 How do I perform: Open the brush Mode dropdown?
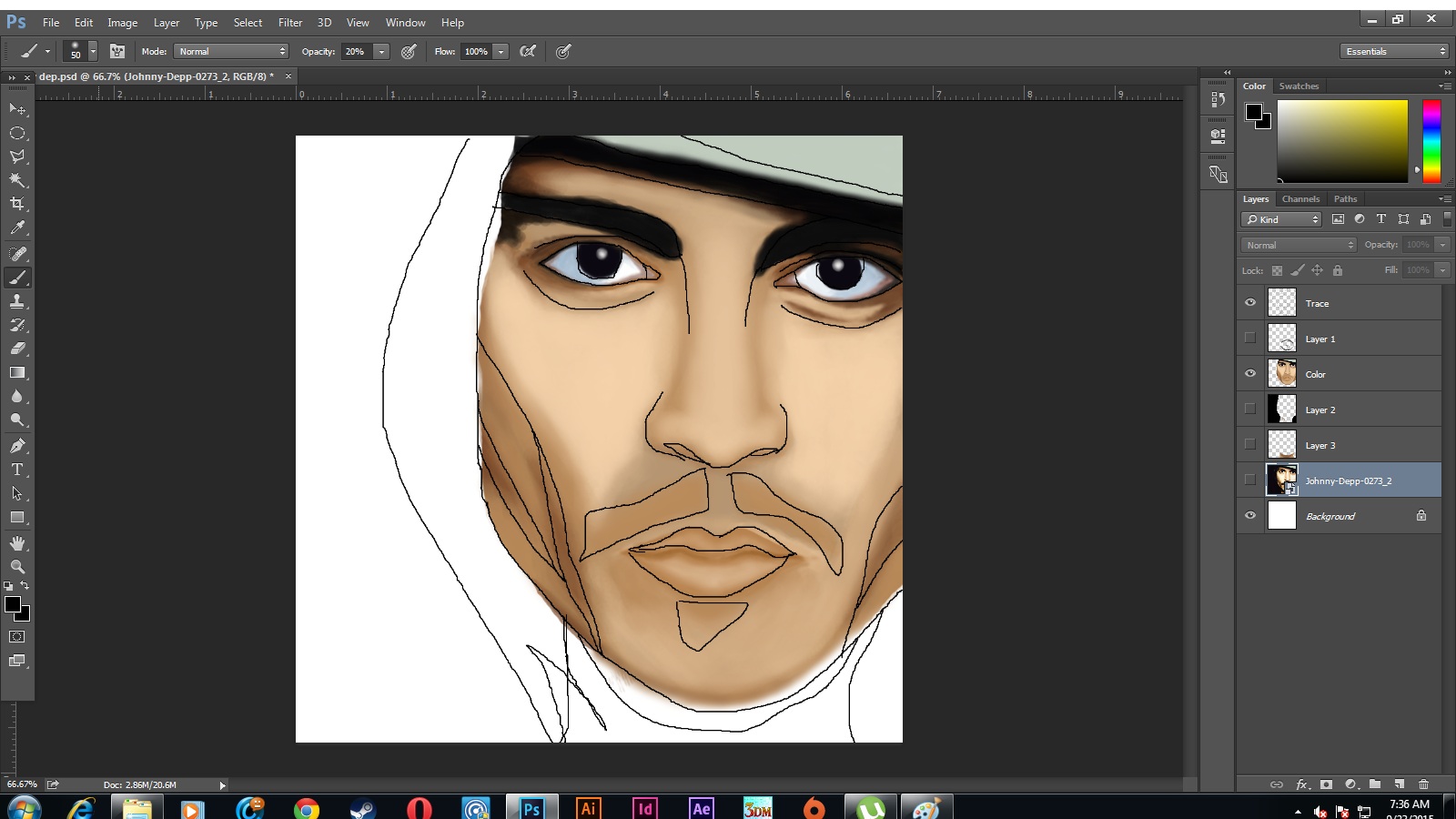pyautogui.click(x=231, y=52)
